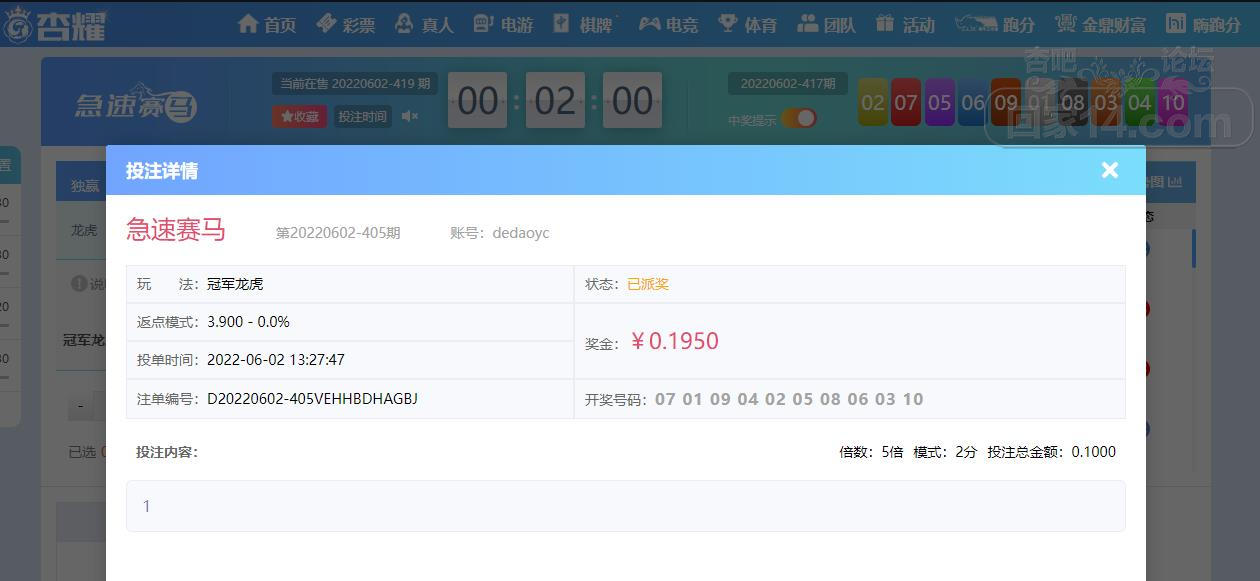Open the 活动 promotions menu

pos(905,24)
